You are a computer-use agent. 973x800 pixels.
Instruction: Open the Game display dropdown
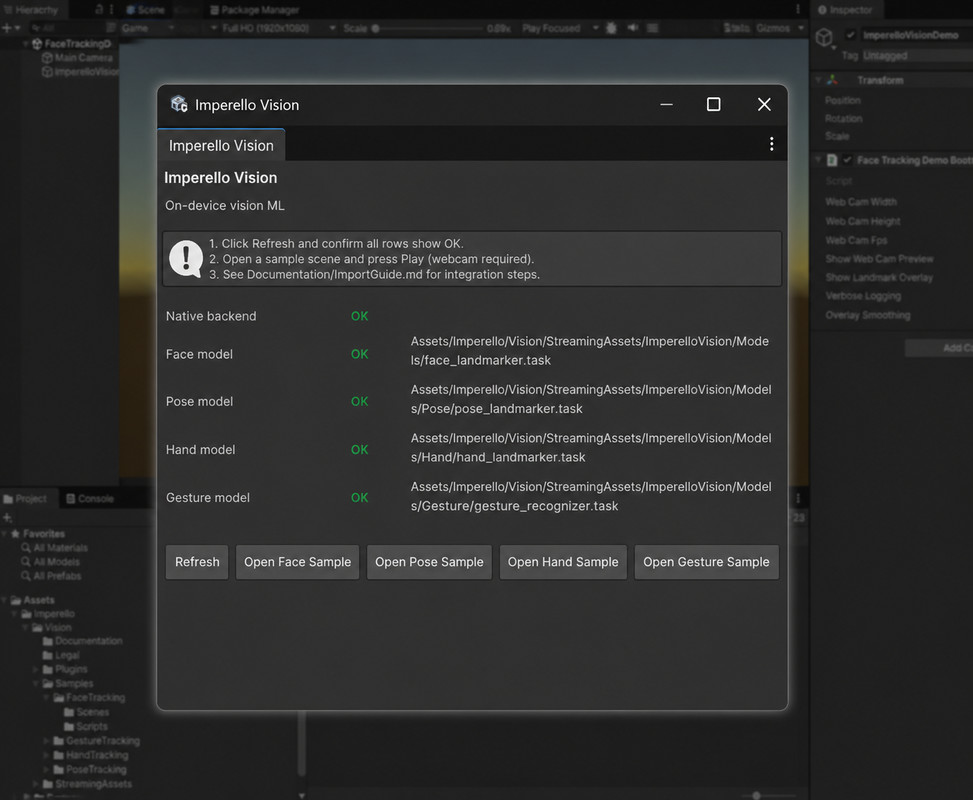[148, 28]
